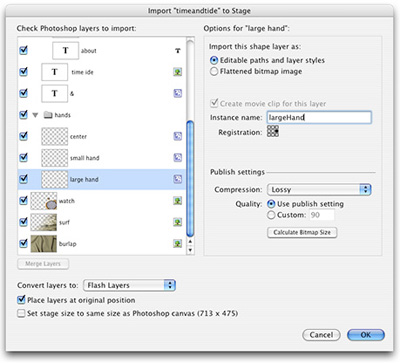This screenshot has width=400, height=363.
Task: Click Calculate Bitmap Size button
Action: [x=302, y=232]
